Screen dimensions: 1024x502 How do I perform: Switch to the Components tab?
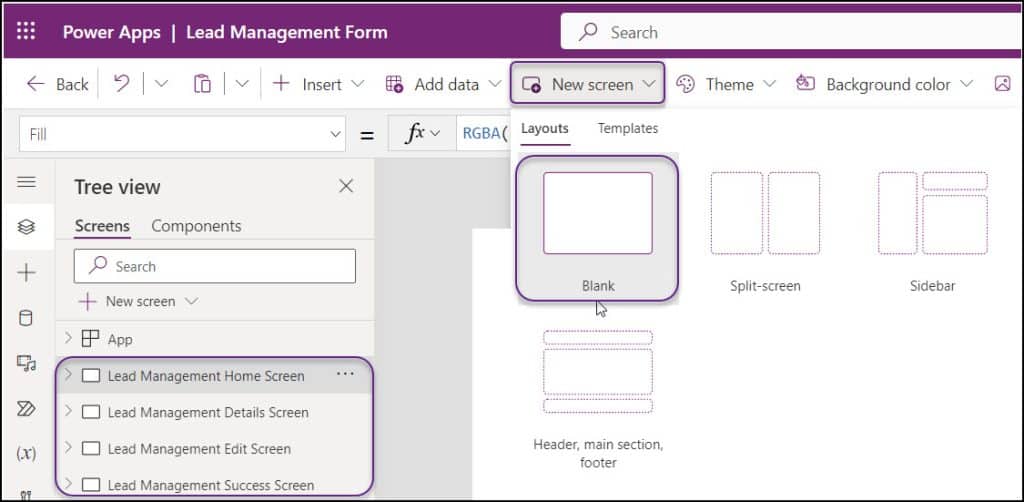click(197, 226)
